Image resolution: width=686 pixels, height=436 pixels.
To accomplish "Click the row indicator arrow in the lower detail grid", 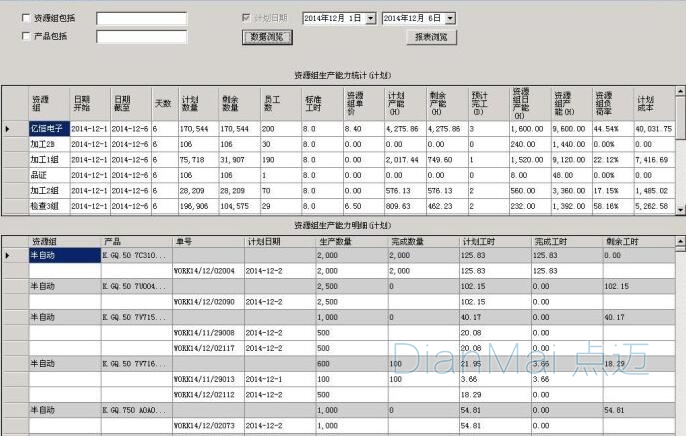I will click(x=9, y=256).
